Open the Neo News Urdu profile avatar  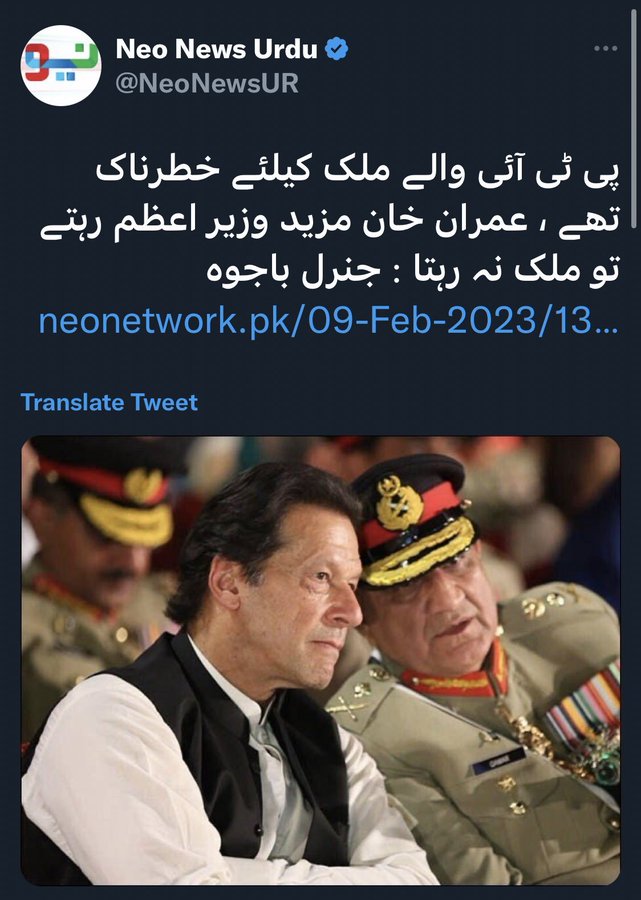(61, 65)
